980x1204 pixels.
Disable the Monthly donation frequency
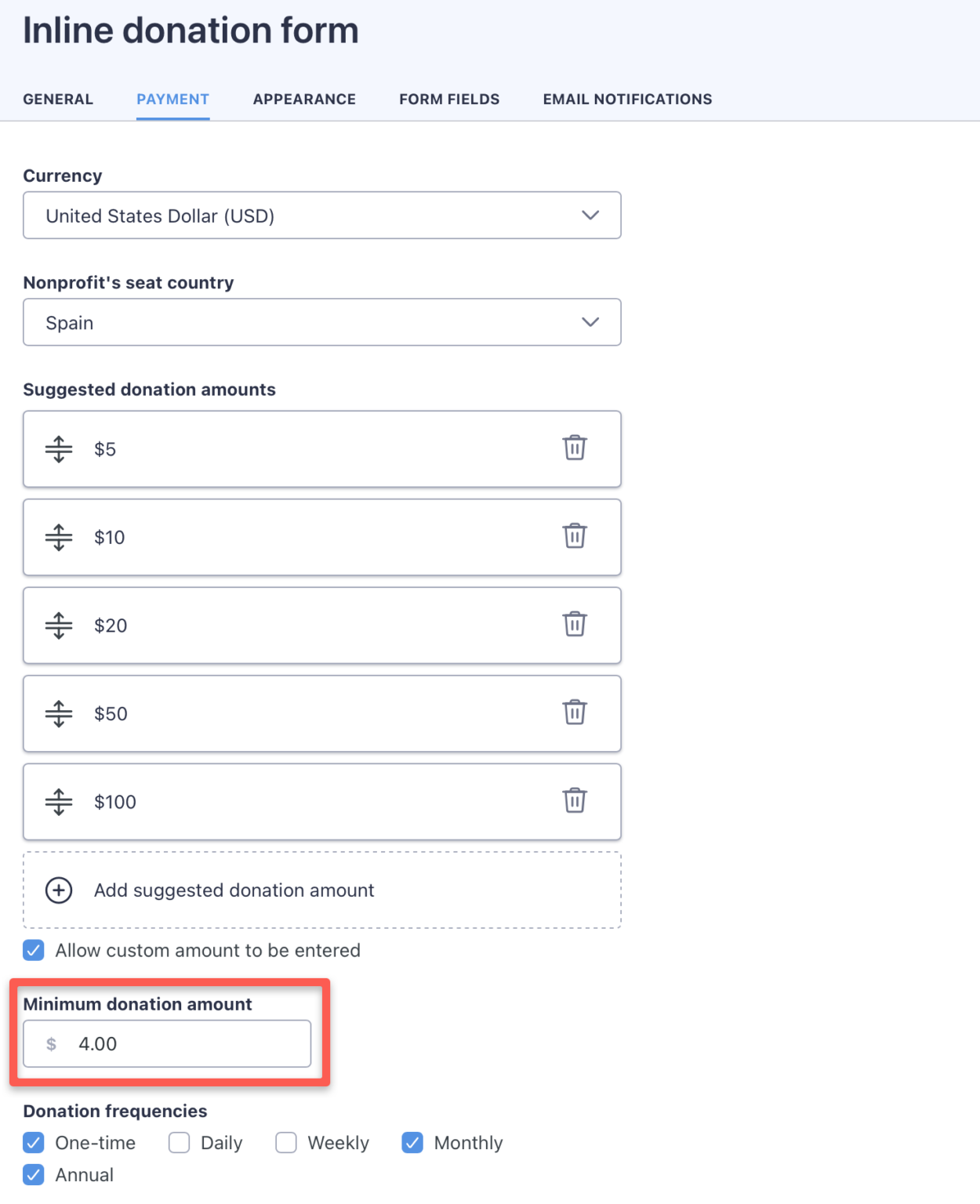(x=412, y=1143)
